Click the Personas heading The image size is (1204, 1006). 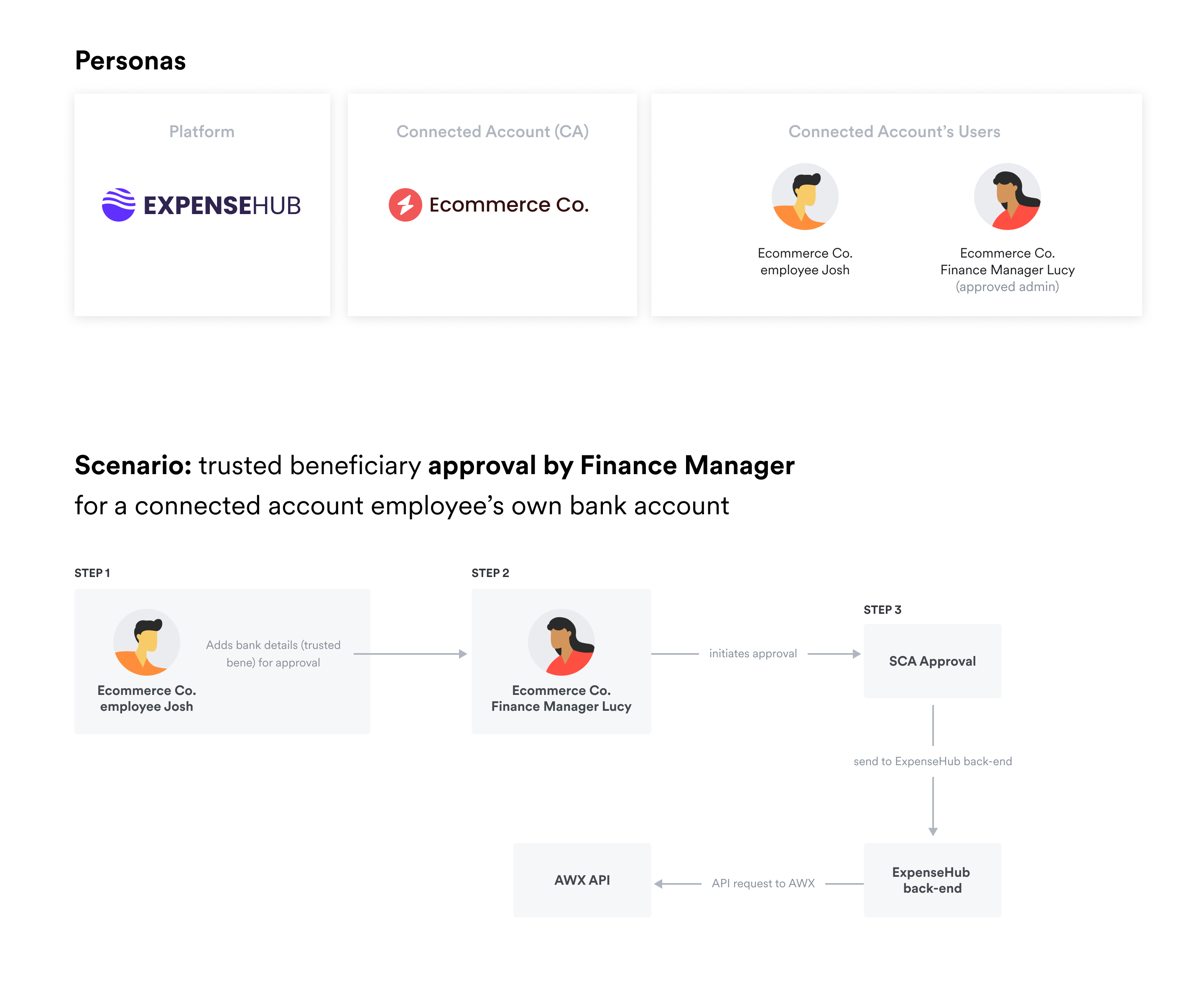pyautogui.click(x=131, y=61)
